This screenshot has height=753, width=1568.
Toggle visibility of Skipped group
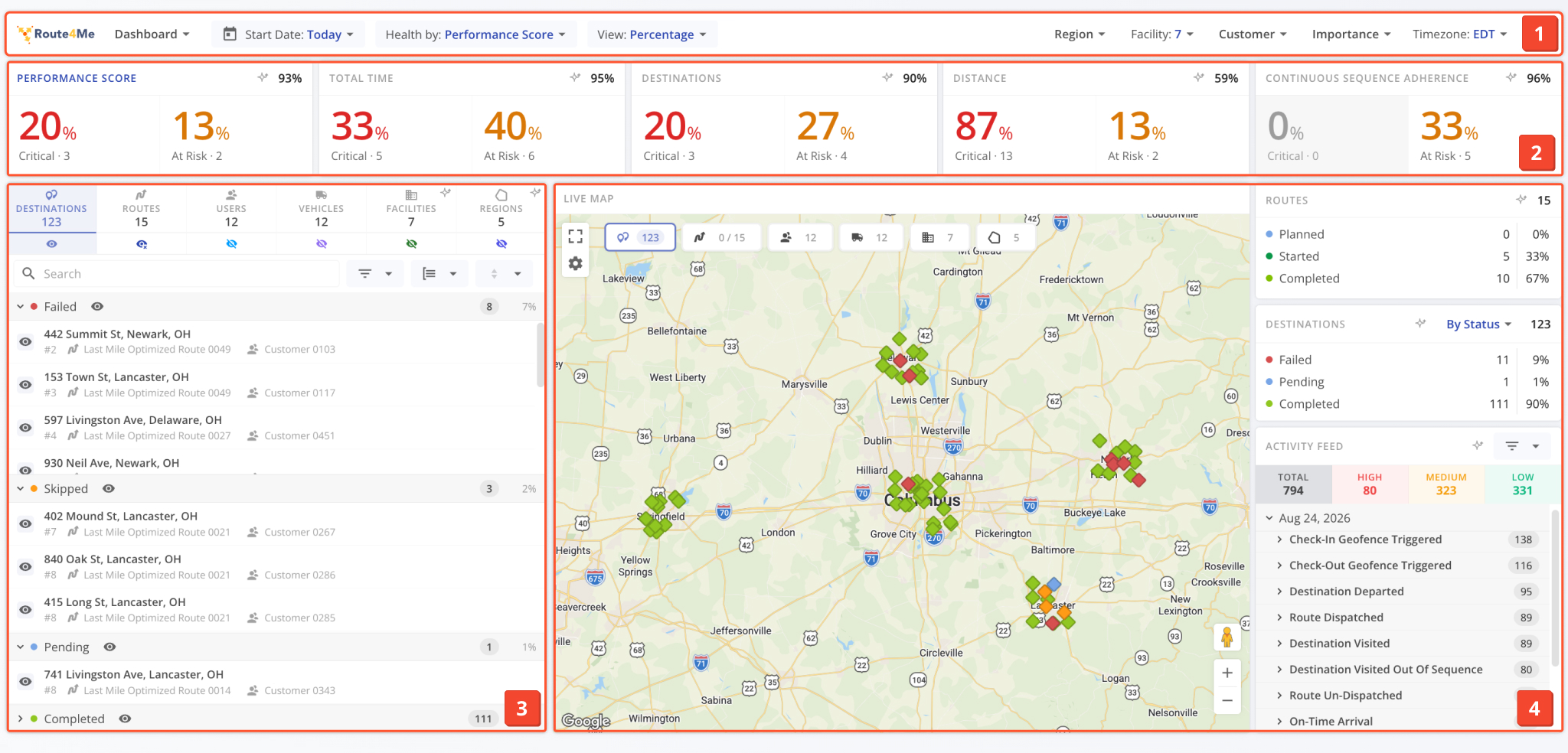[x=109, y=488]
